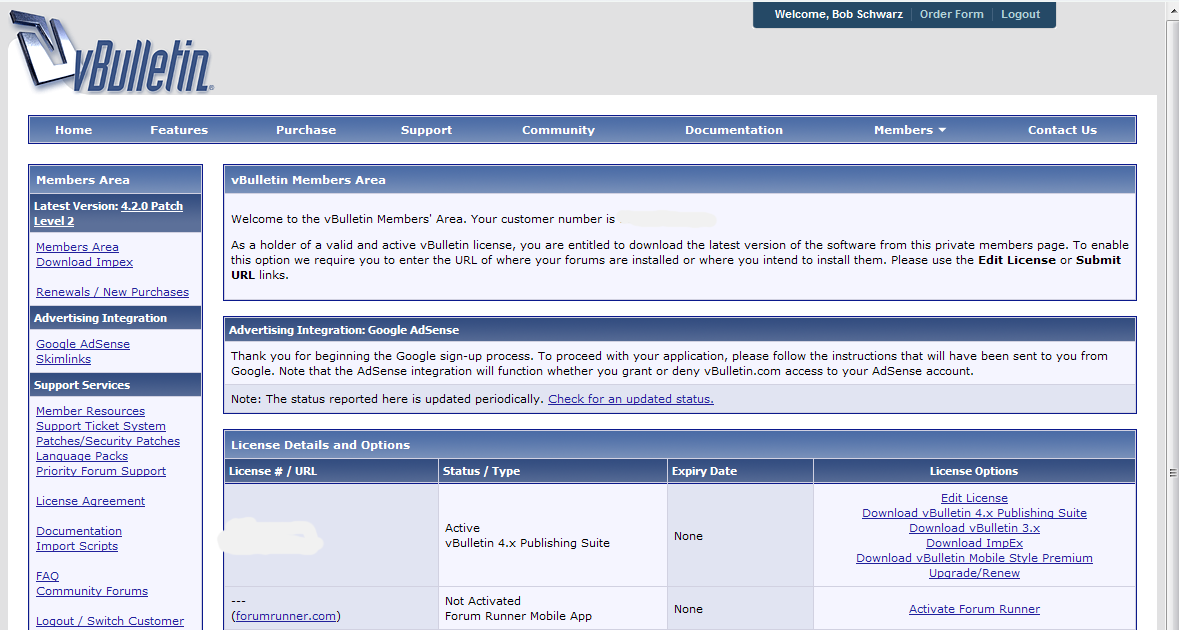Open Contact Us in navigation bar

tap(1062, 130)
